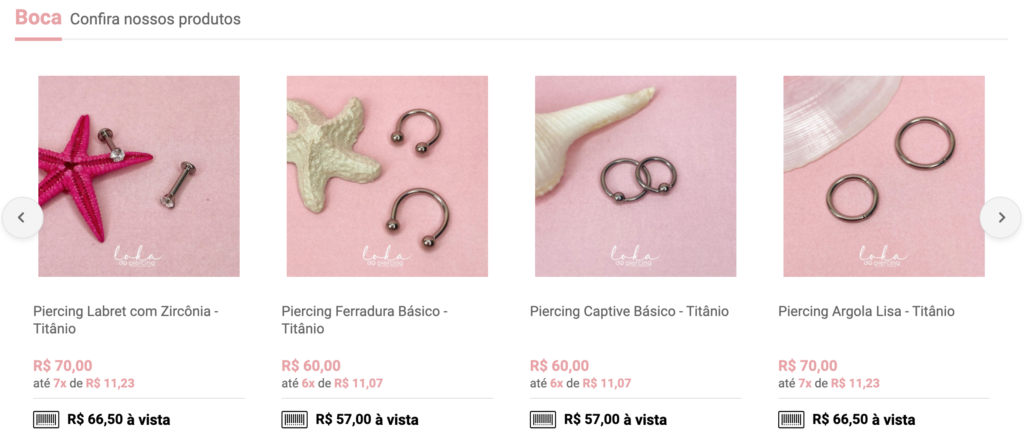Go to previous products with left arrow
Screen dimensions: 1024x444
pyautogui.click(x=22, y=217)
